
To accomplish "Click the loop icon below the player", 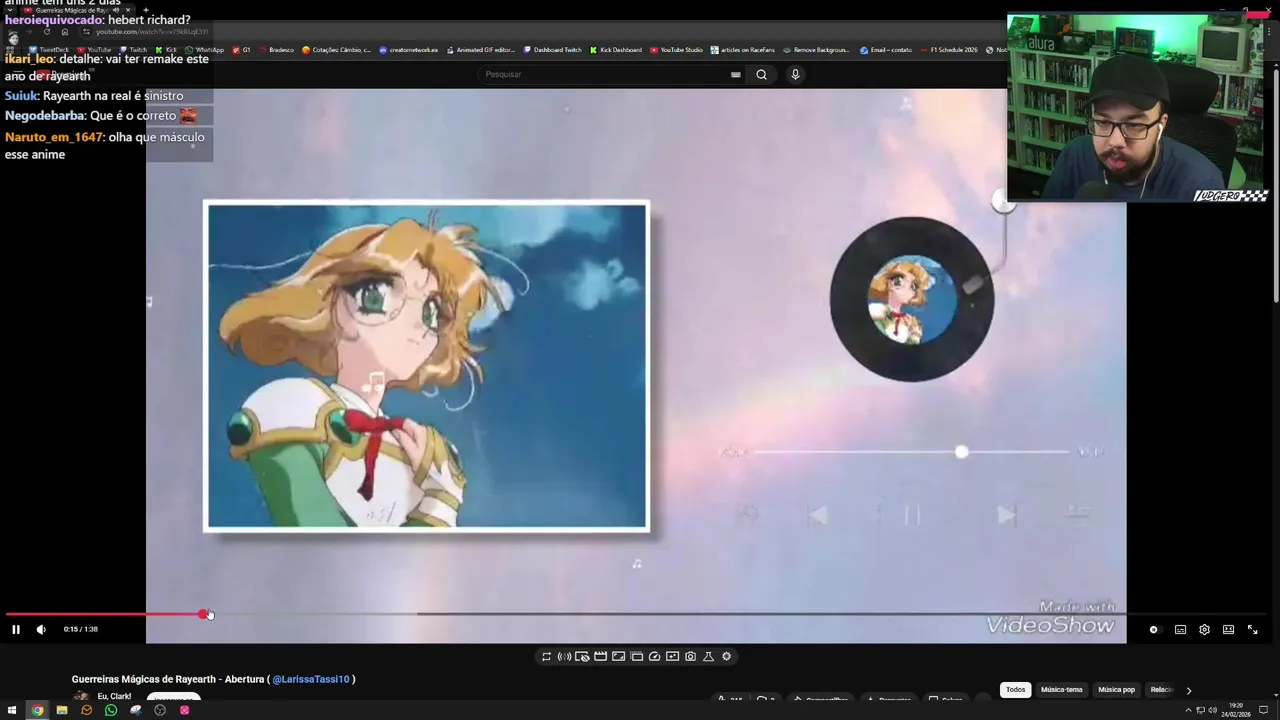I will pyautogui.click(x=546, y=656).
